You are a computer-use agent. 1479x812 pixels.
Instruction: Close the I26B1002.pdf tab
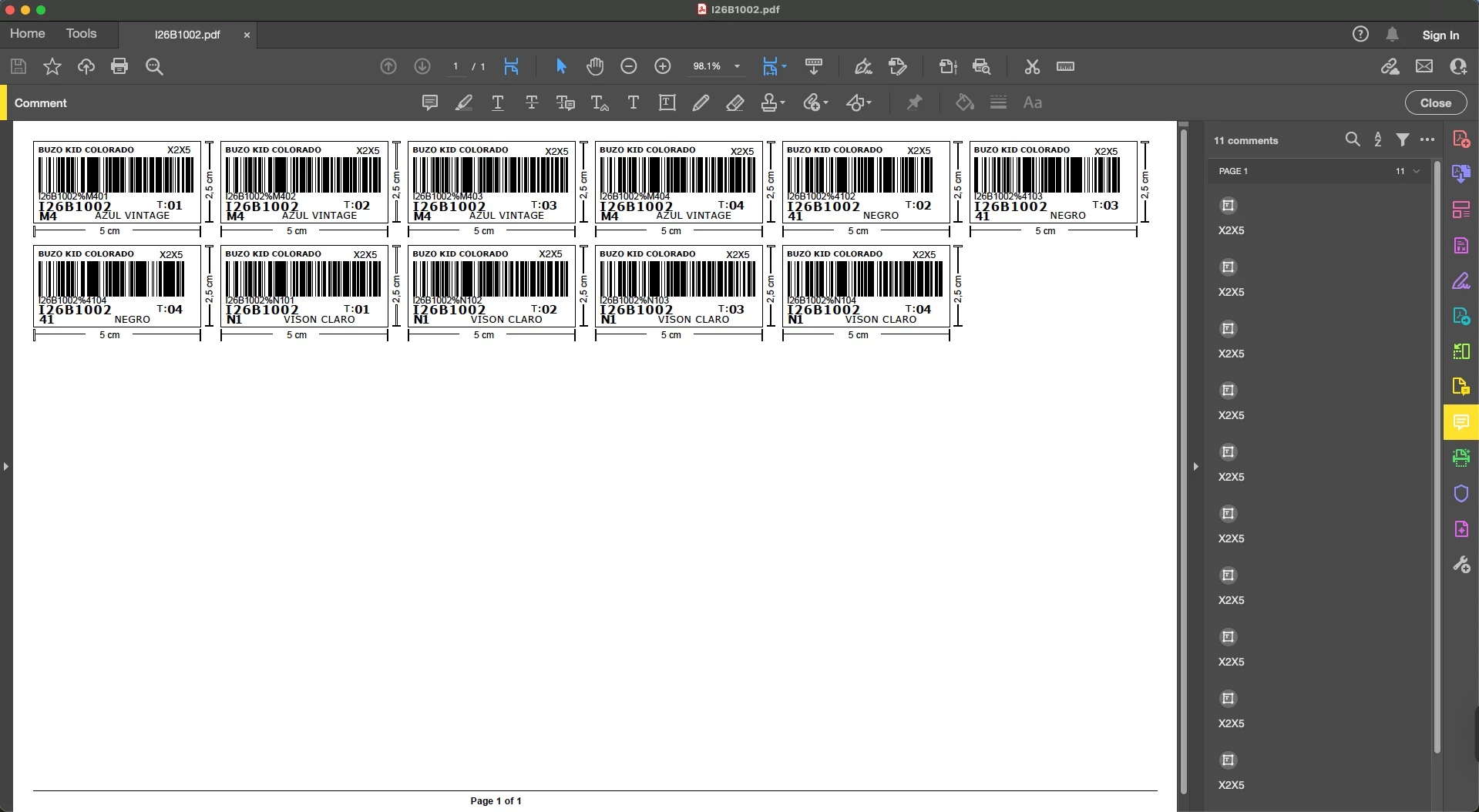point(247,35)
